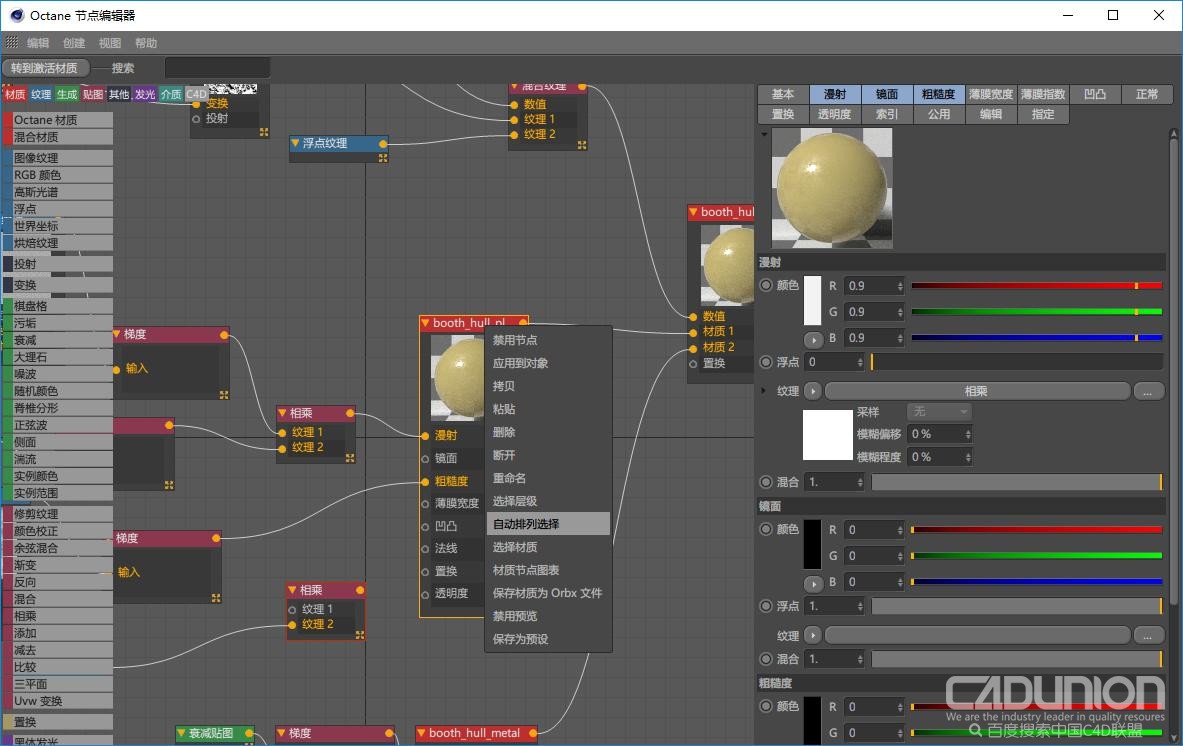Click the 搜索 input field

217,68
